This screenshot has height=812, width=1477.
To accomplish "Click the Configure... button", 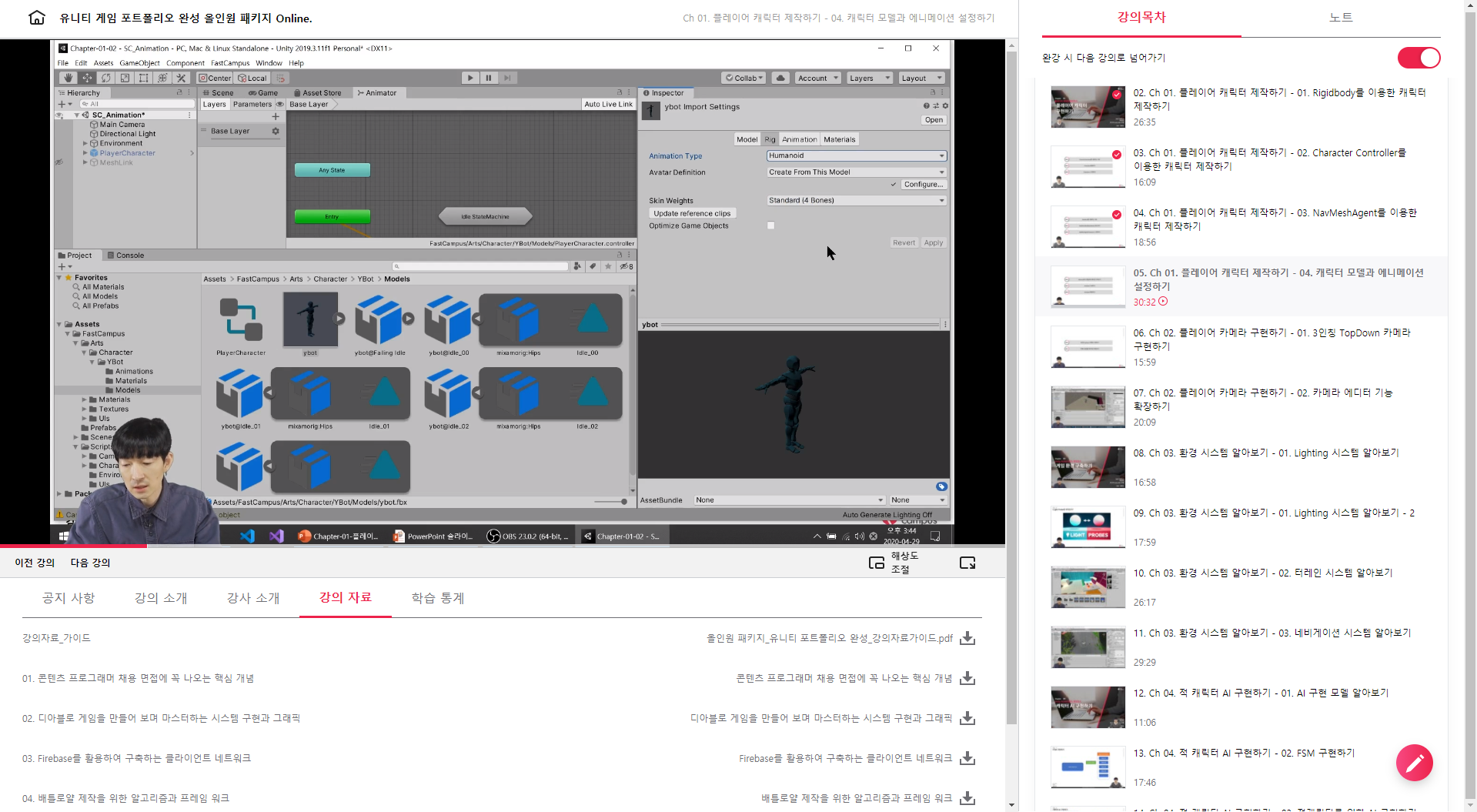I will [924, 185].
